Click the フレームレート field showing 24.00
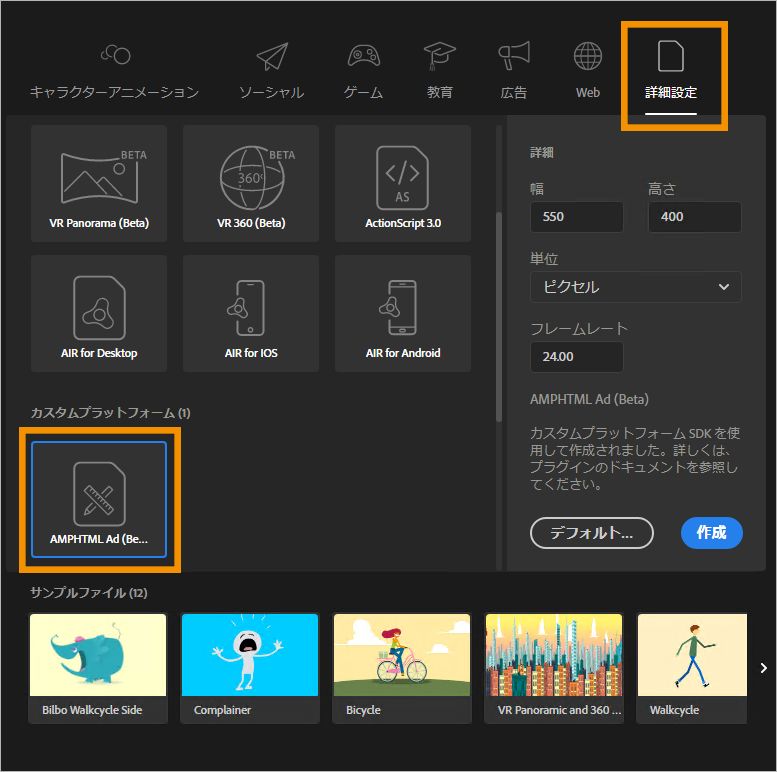 click(577, 357)
